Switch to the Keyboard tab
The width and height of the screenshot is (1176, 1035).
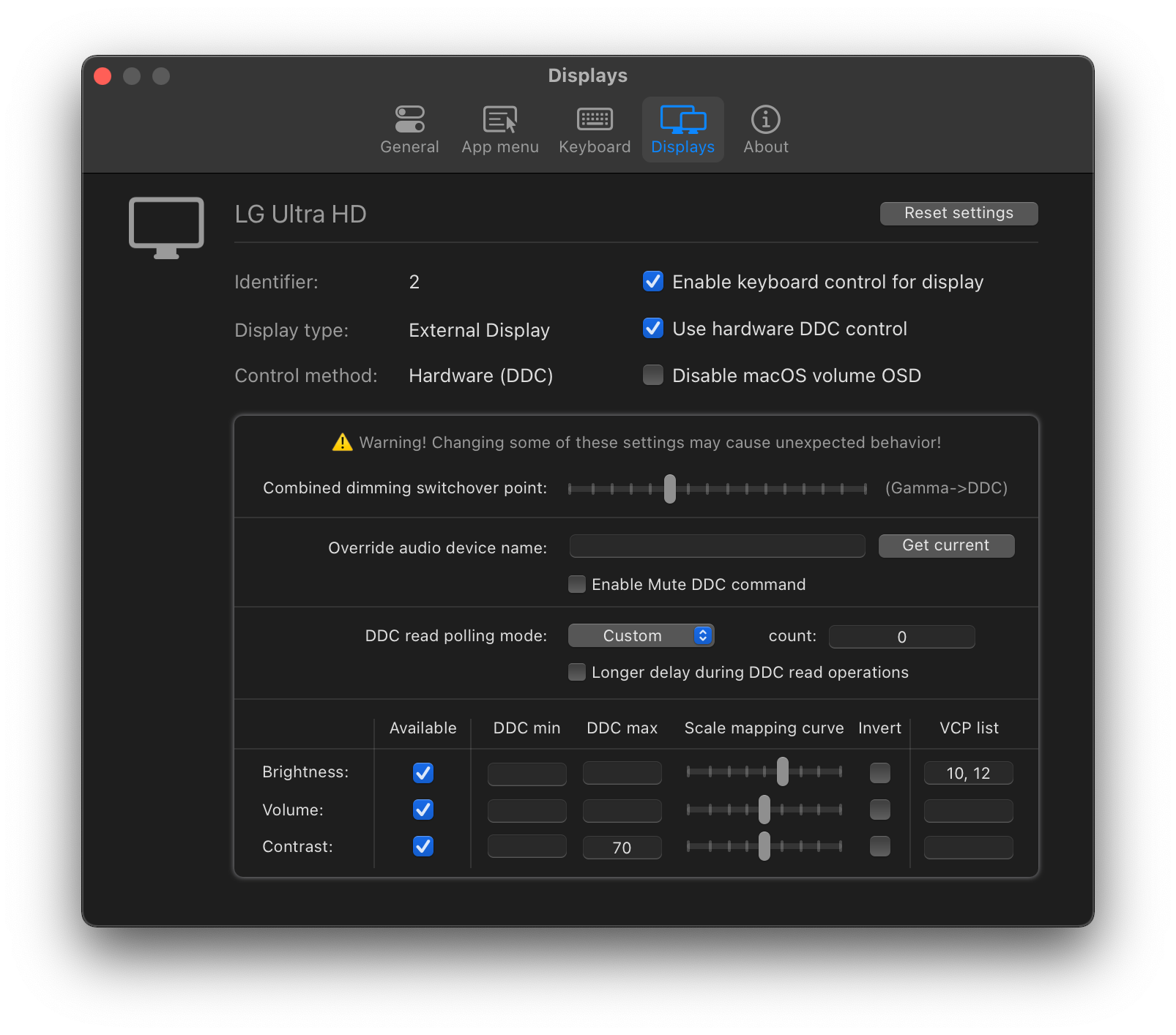(x=594, y=129)
